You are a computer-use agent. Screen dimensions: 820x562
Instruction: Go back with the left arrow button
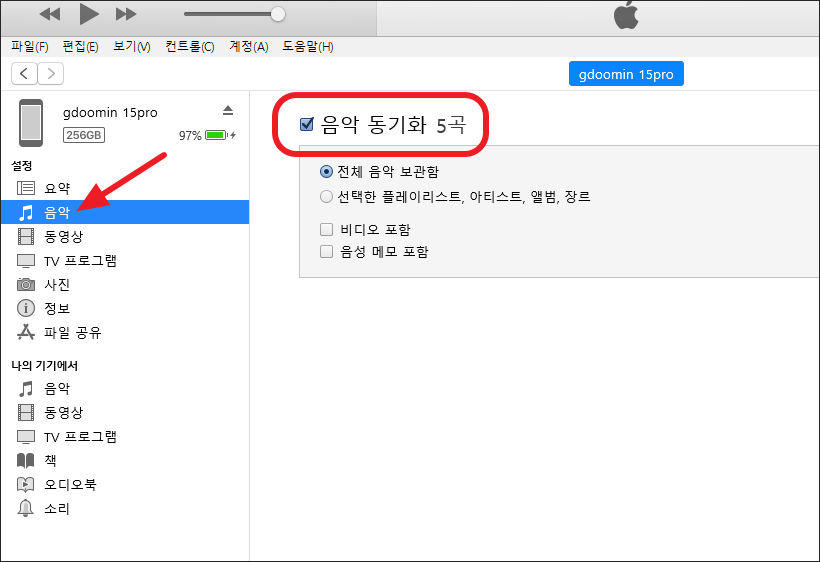(24, 73)
